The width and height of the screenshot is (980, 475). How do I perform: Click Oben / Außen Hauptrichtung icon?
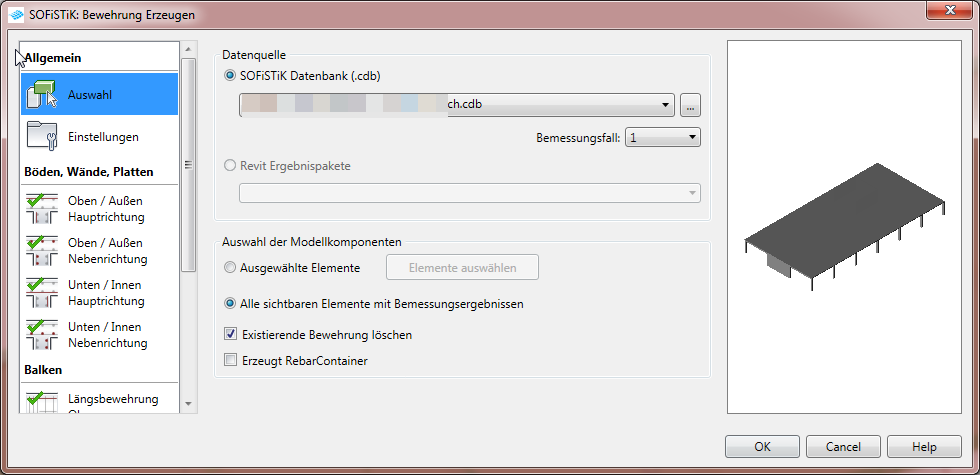click(40, 209)
